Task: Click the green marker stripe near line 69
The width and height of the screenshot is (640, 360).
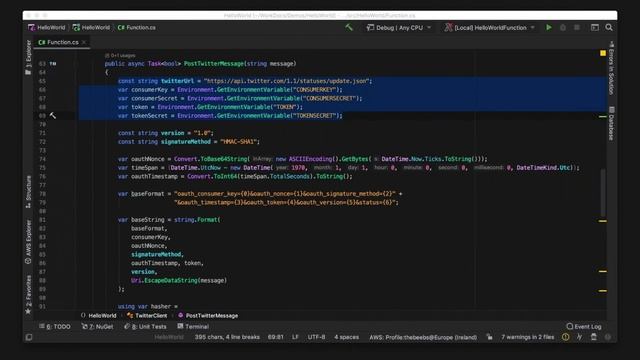Action: point(603,116)
